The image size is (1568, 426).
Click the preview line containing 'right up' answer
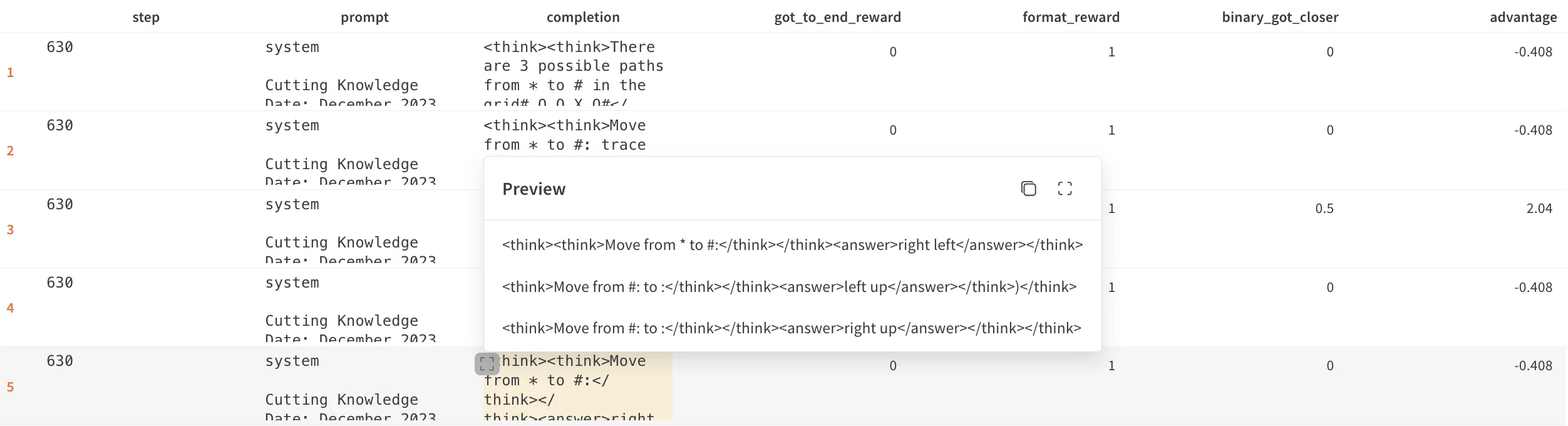pos(791,328)
